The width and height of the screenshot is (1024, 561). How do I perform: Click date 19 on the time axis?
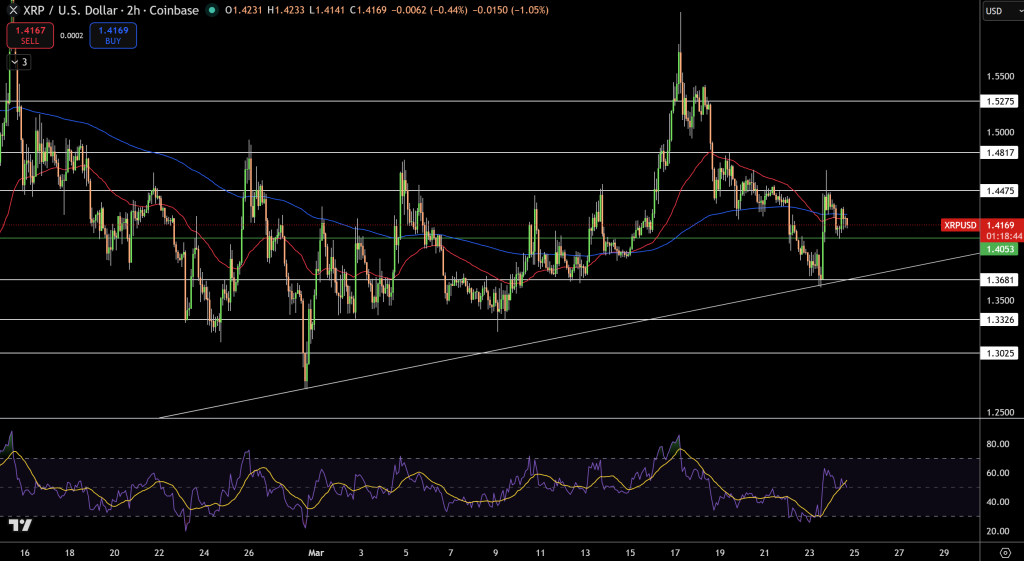(x=720, y=552)
